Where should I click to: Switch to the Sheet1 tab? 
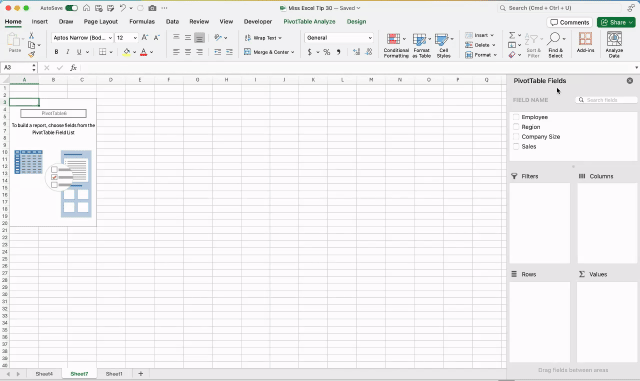click(x=114, y=374)
